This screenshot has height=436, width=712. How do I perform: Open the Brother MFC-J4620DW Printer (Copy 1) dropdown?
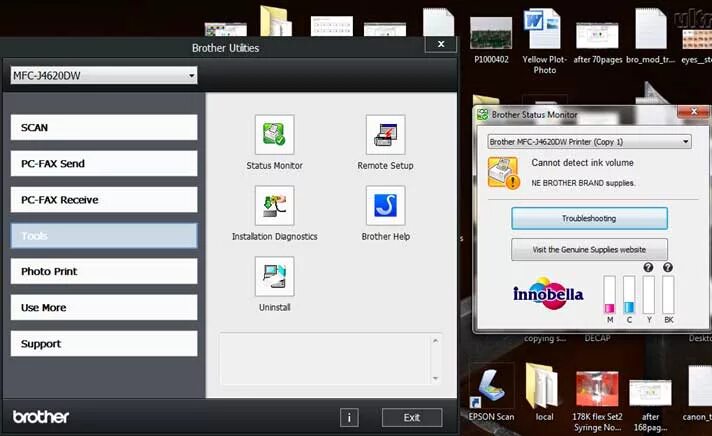(589, 142)
